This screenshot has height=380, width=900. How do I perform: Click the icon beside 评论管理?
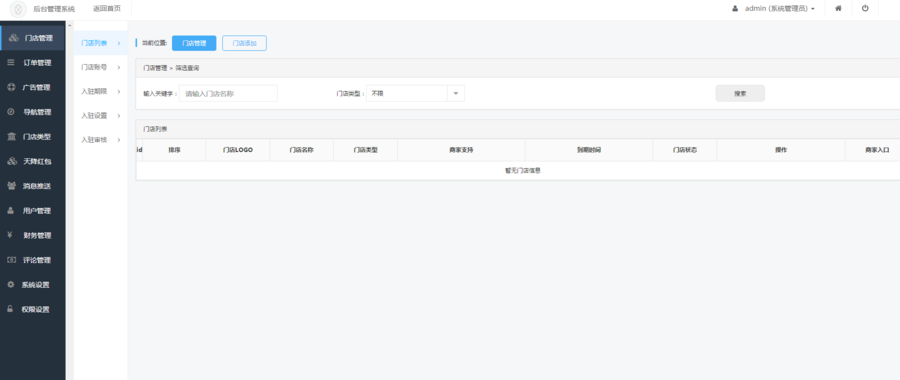pos(11,259)
